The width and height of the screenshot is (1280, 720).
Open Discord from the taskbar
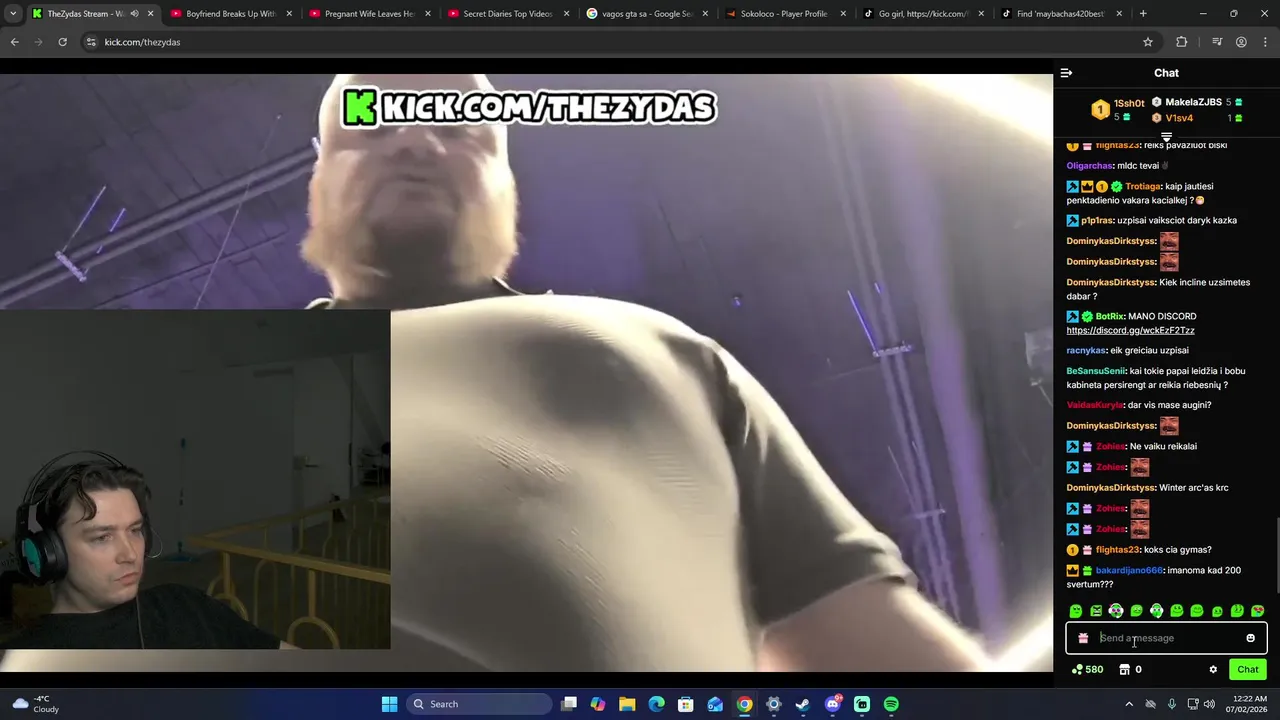point(832,704)
